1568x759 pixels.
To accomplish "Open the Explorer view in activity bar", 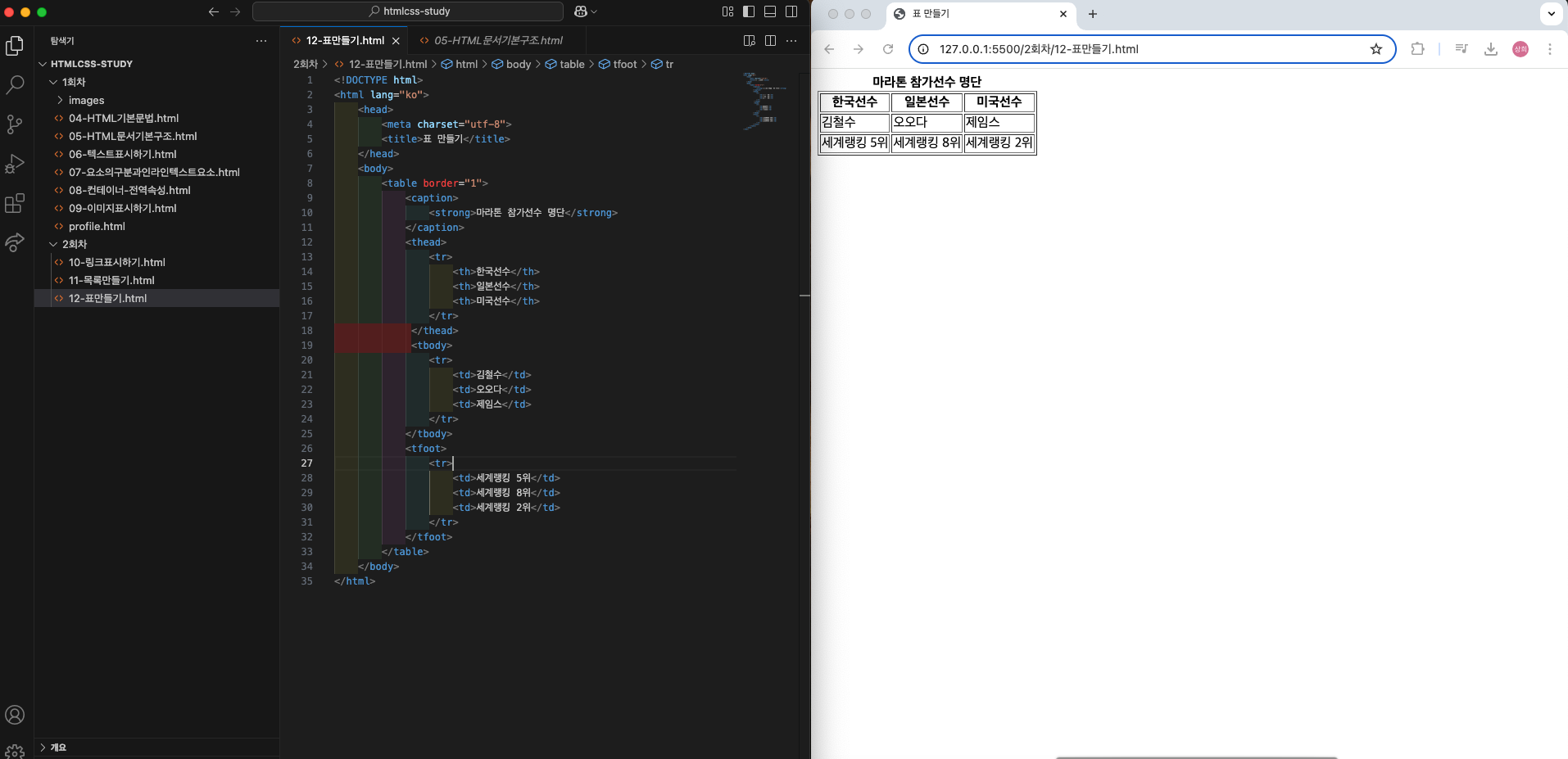I will pyautogui.click(x=15, y=46).
